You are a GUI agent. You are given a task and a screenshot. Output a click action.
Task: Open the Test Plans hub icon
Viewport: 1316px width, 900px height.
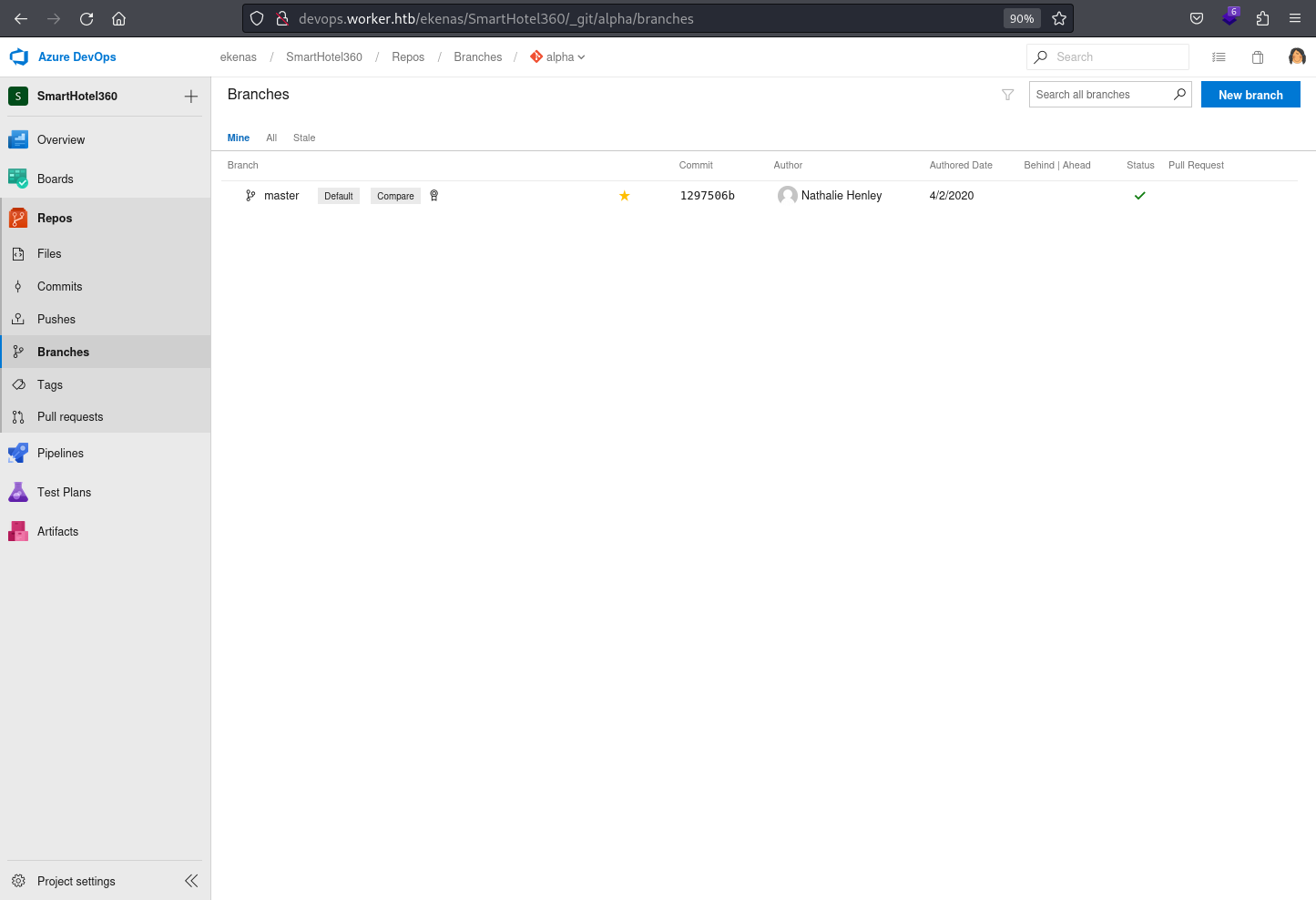point(18,492)
